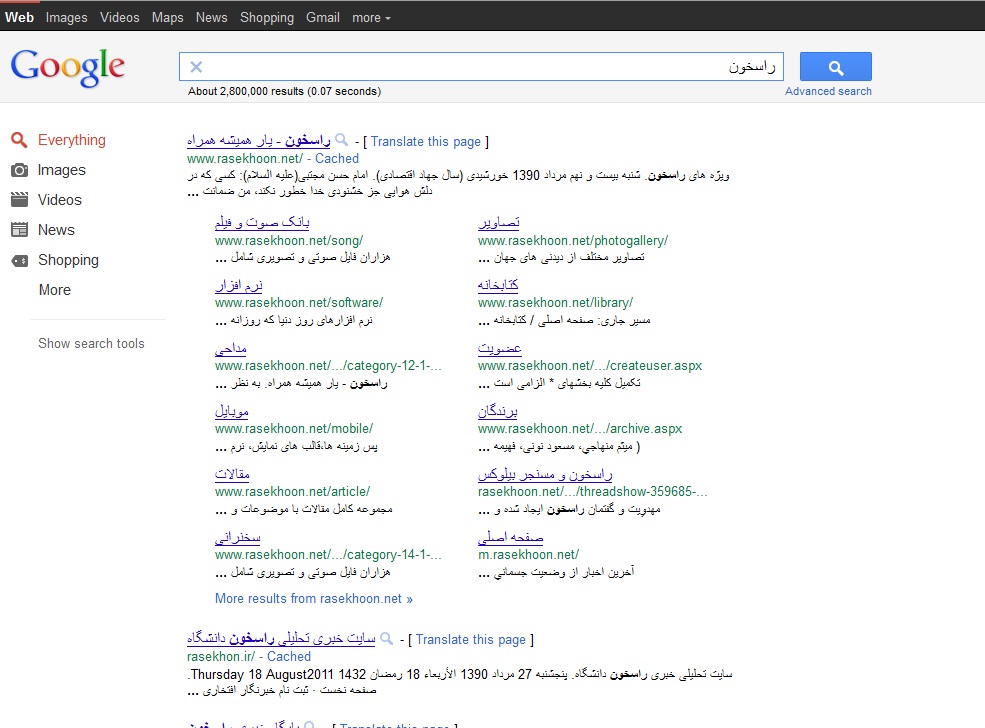Screen dimensions: 985x728
Task: Translate the rasekhon.ir result page
Action: [x=471, y=640]
